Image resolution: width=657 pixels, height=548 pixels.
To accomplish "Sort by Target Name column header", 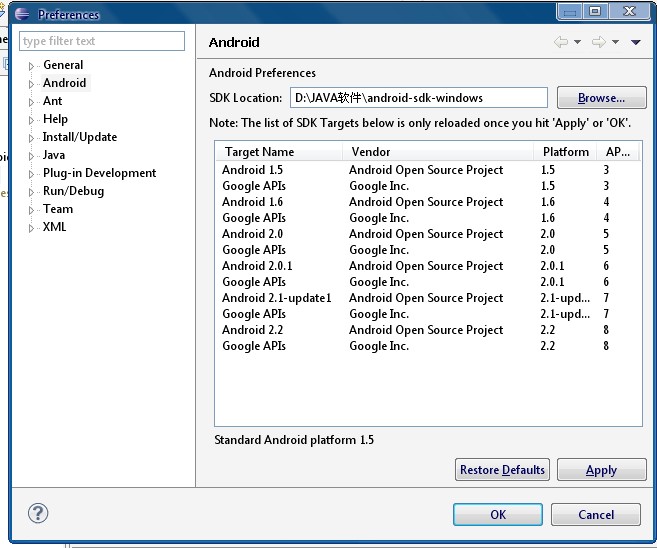I will pos(279,152).
